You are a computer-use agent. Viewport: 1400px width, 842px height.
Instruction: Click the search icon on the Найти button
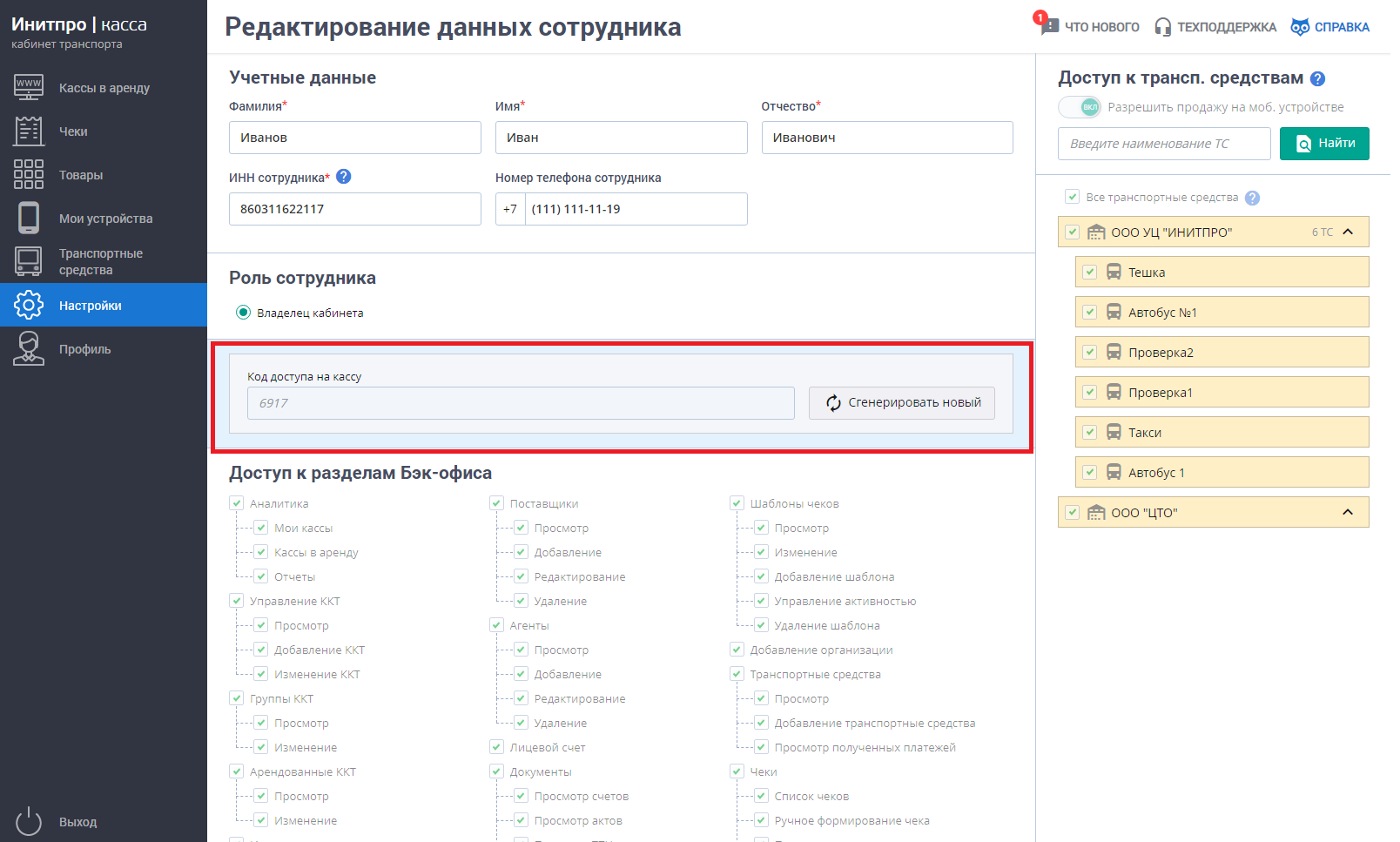[x=1303, y=144]
